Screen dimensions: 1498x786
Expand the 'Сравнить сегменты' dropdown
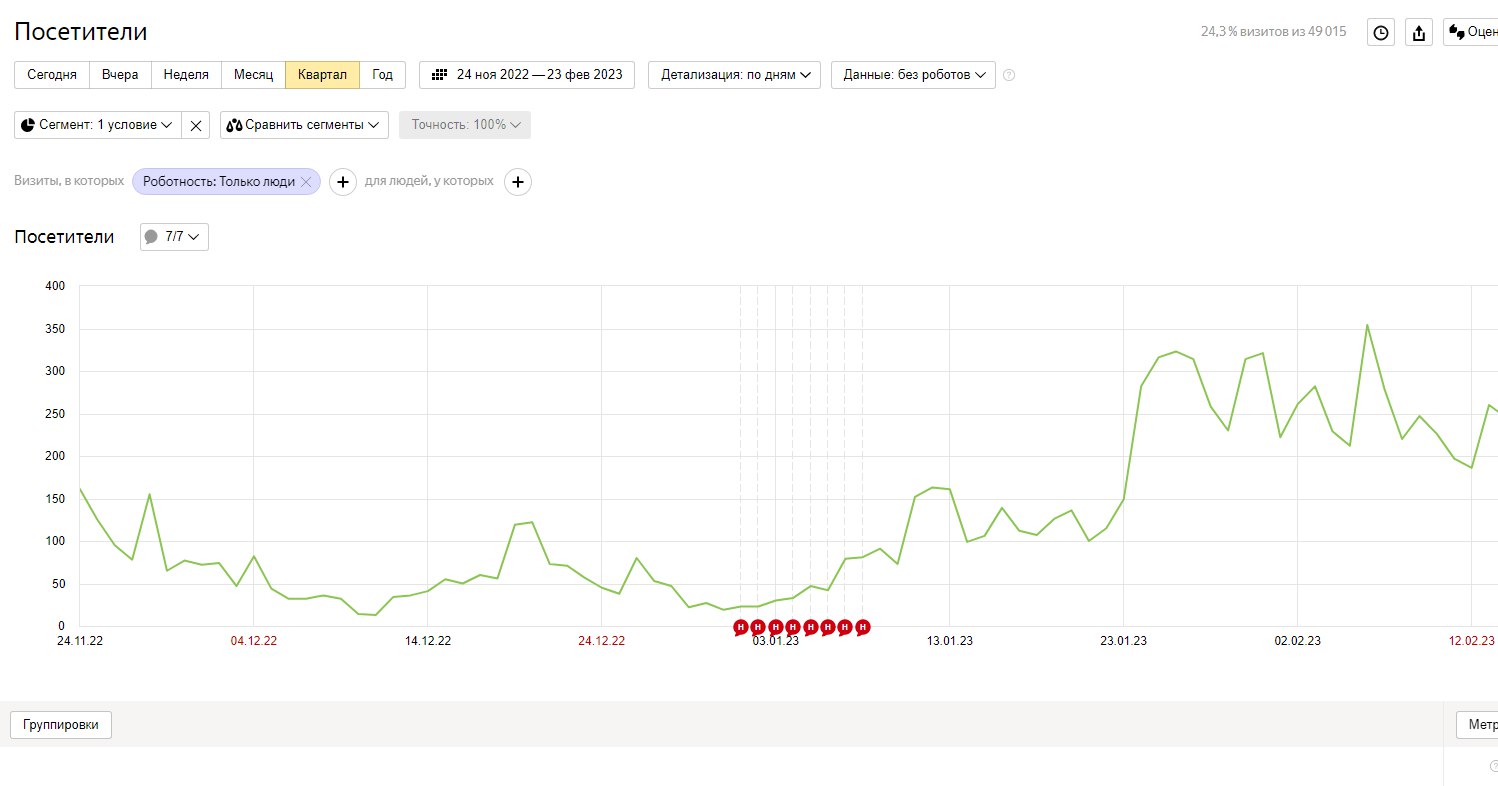[305, 125]
